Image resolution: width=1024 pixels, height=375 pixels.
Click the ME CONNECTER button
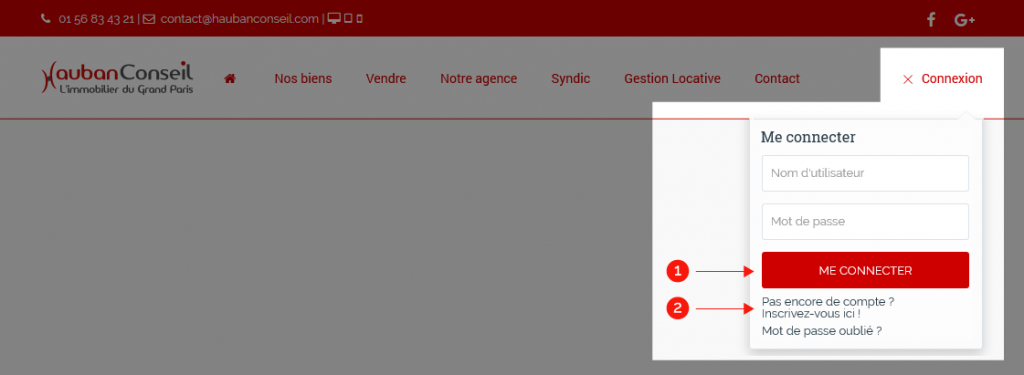click(x=865, y=270)
